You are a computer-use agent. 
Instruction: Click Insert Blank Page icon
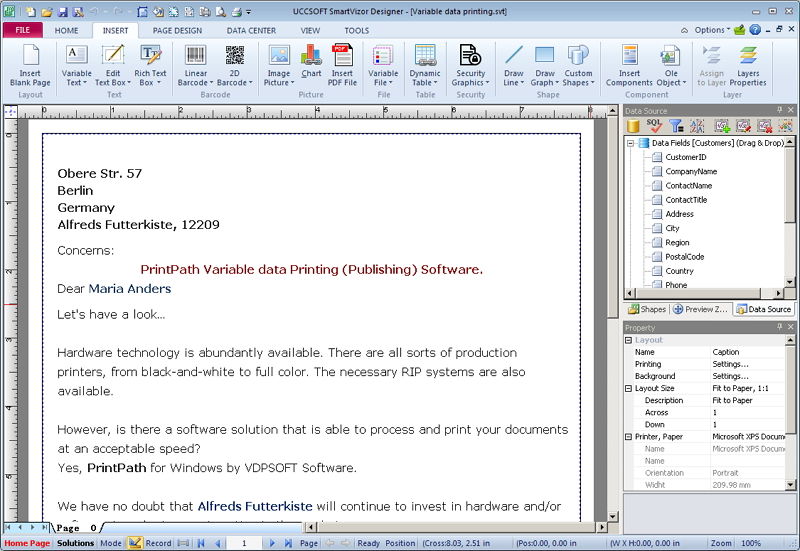pos(30,65)
